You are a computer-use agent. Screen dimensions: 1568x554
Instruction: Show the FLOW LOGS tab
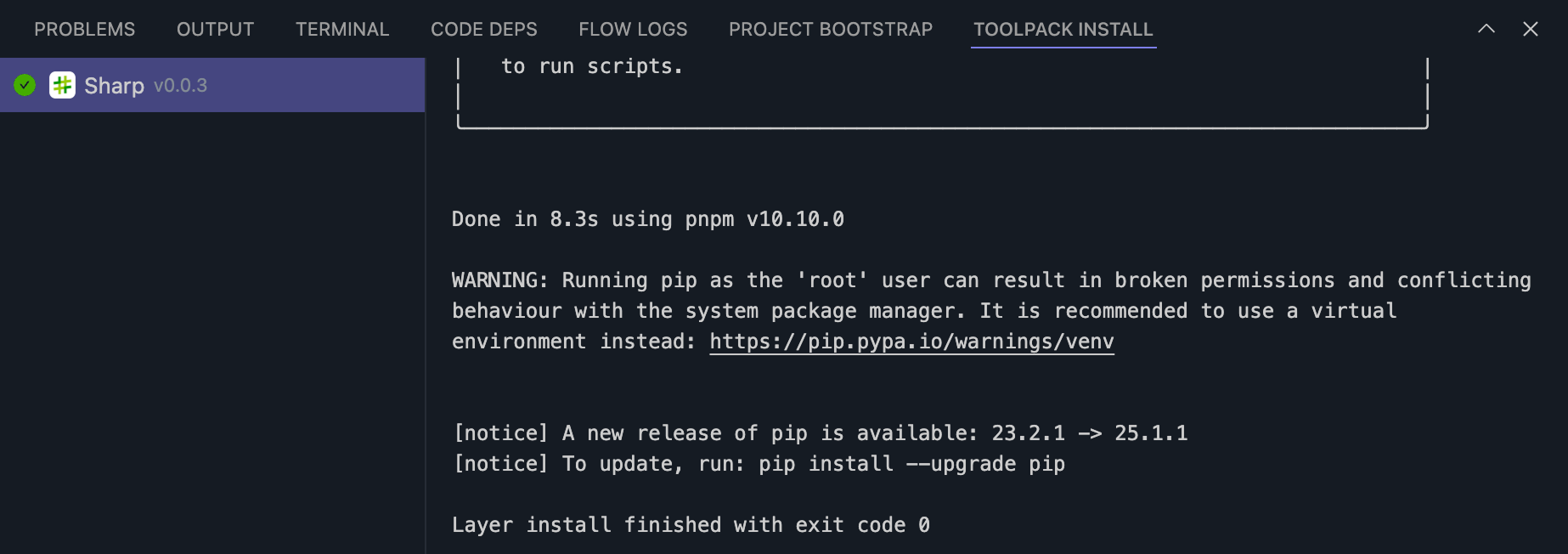pyautogui.click(x=633, y=30)
